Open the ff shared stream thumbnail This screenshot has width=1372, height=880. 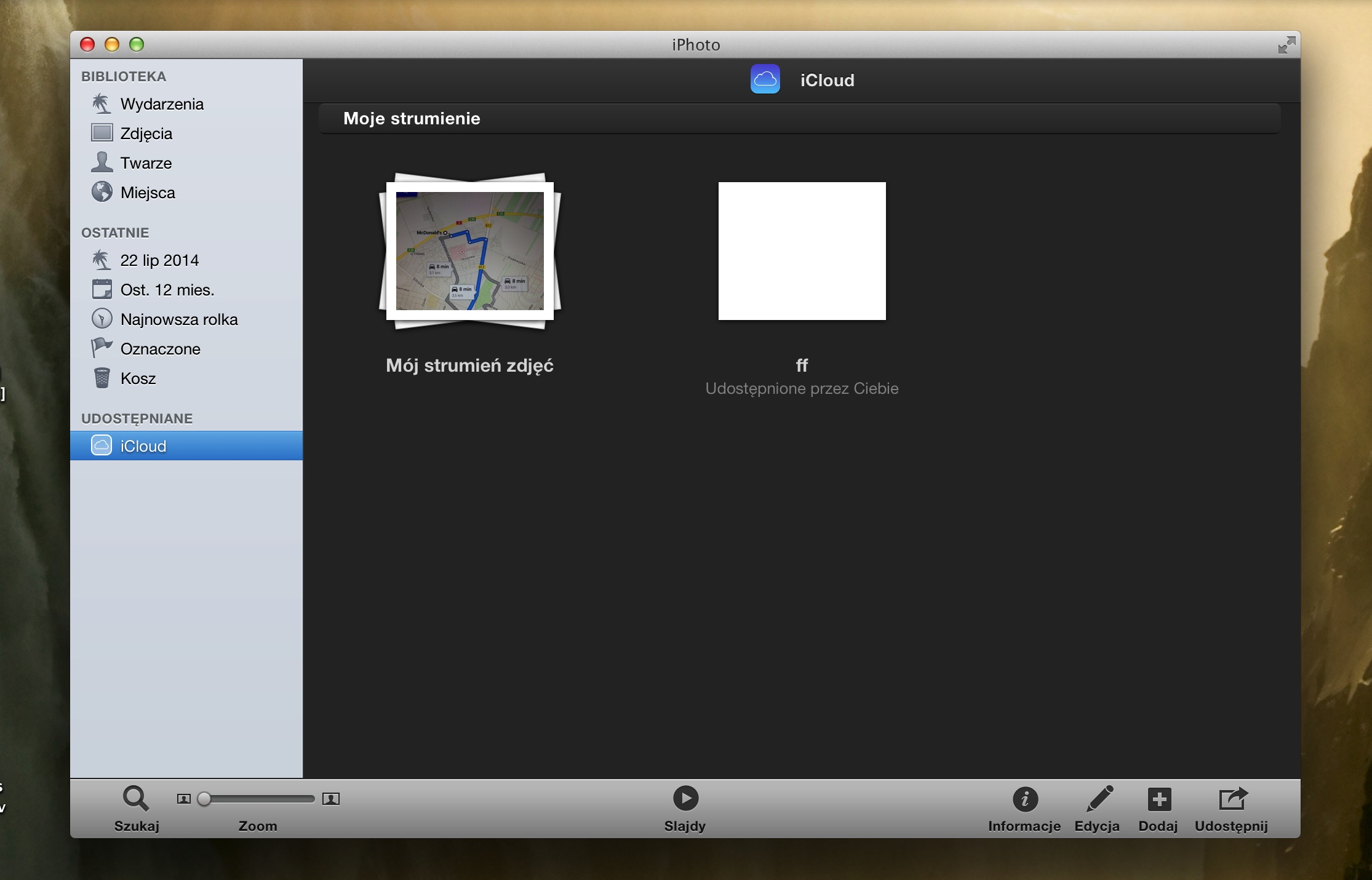[802, 251]
